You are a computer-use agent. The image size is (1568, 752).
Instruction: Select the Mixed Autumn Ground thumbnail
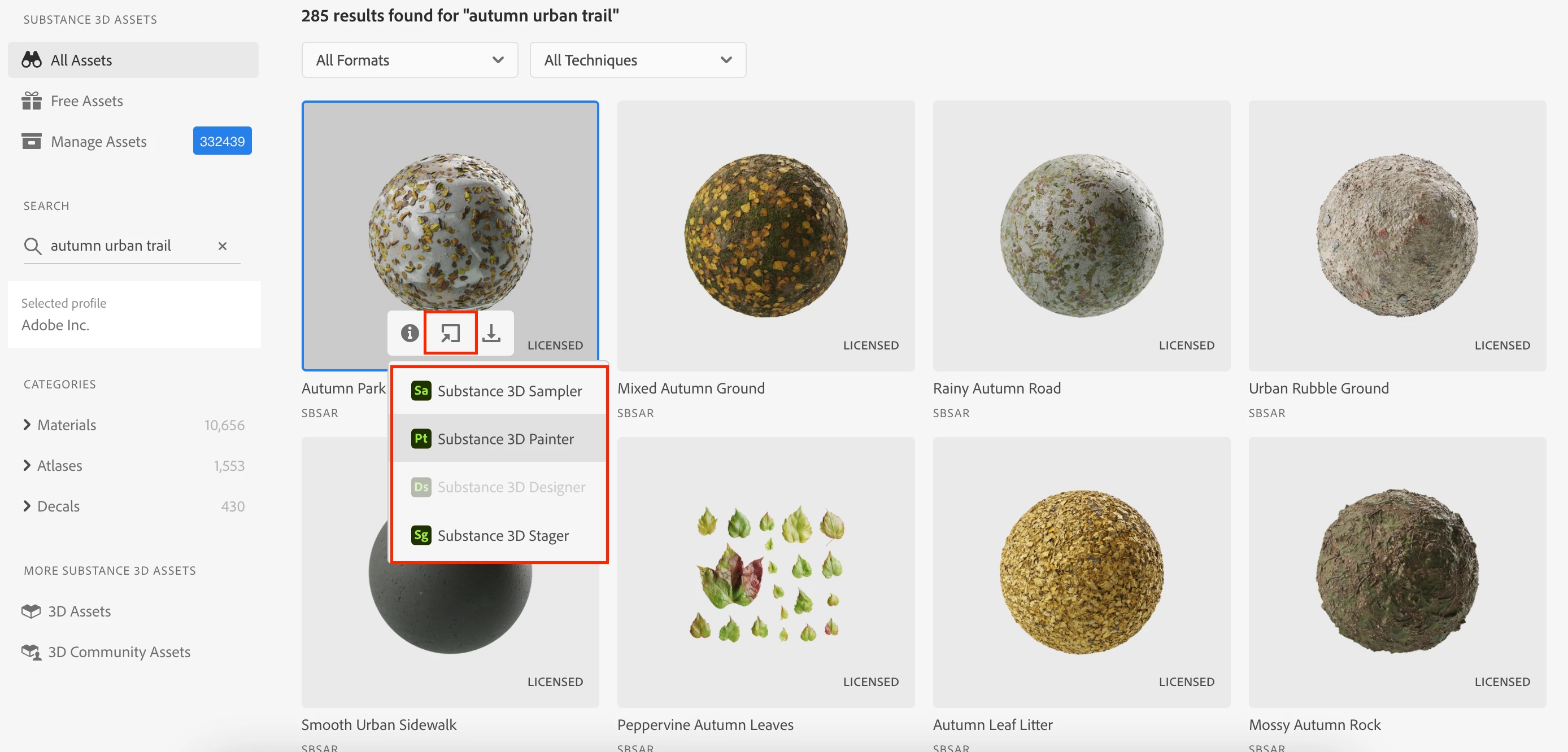(x=765, y=235)
